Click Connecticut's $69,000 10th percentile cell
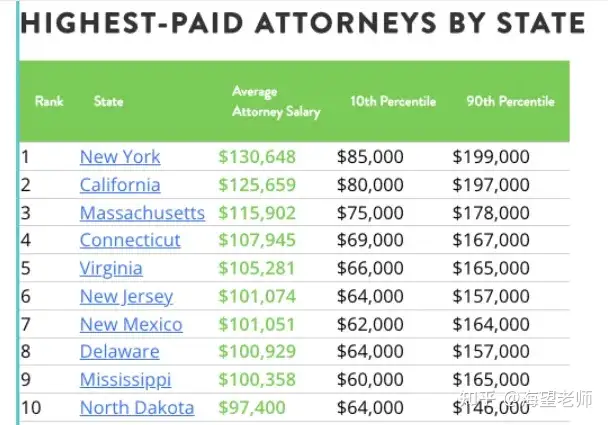608x425 pixels. click(370, 240)
